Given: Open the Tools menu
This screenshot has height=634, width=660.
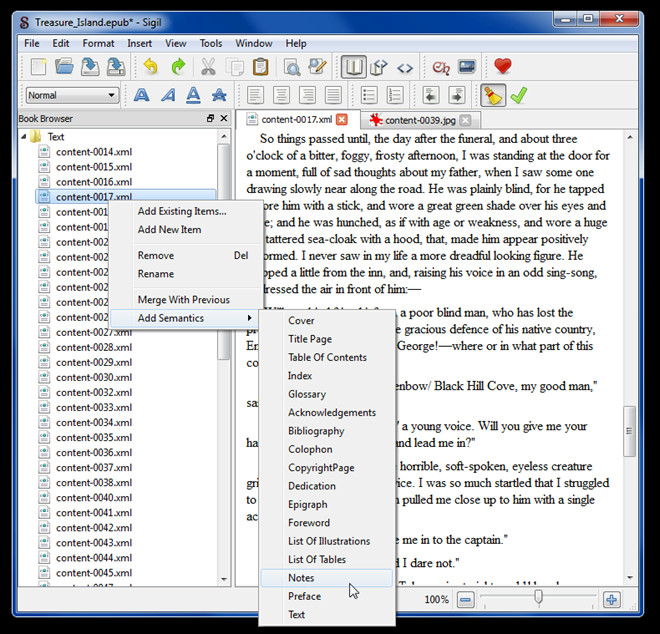Looking at the screenshot, I should pyautogui.click(x=211, y=43).
